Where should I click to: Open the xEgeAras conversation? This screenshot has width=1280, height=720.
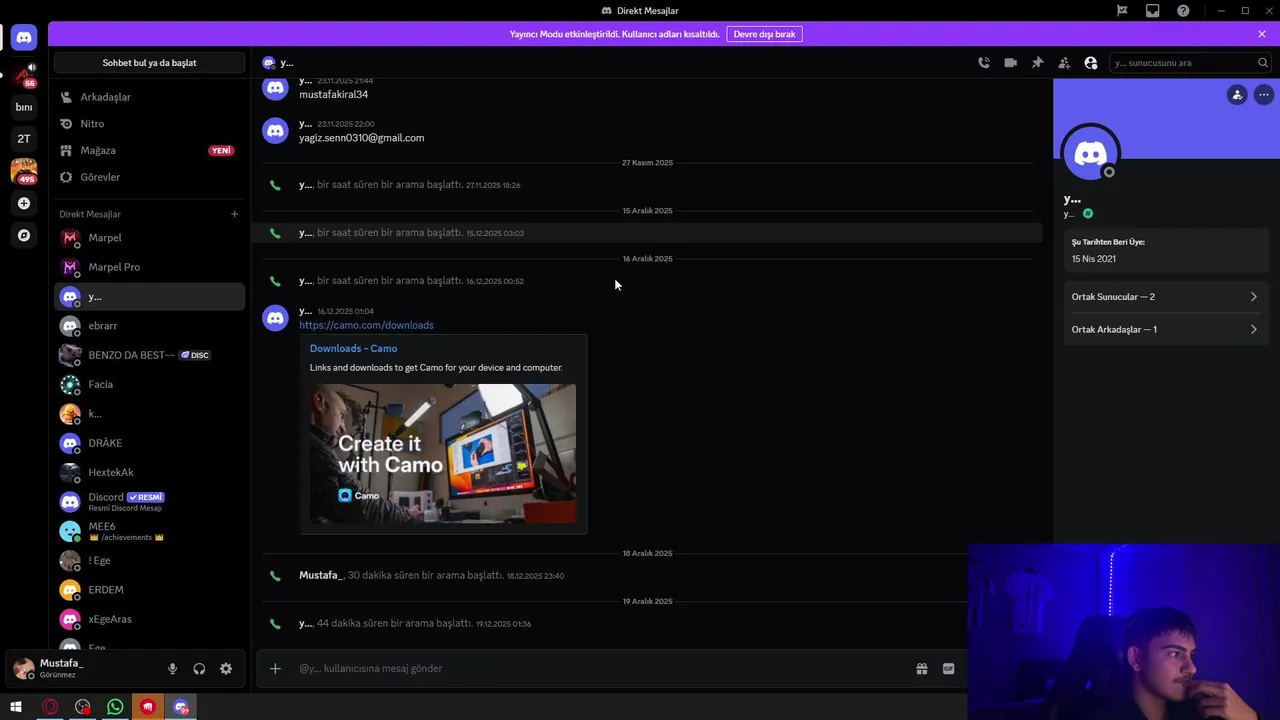149,619
